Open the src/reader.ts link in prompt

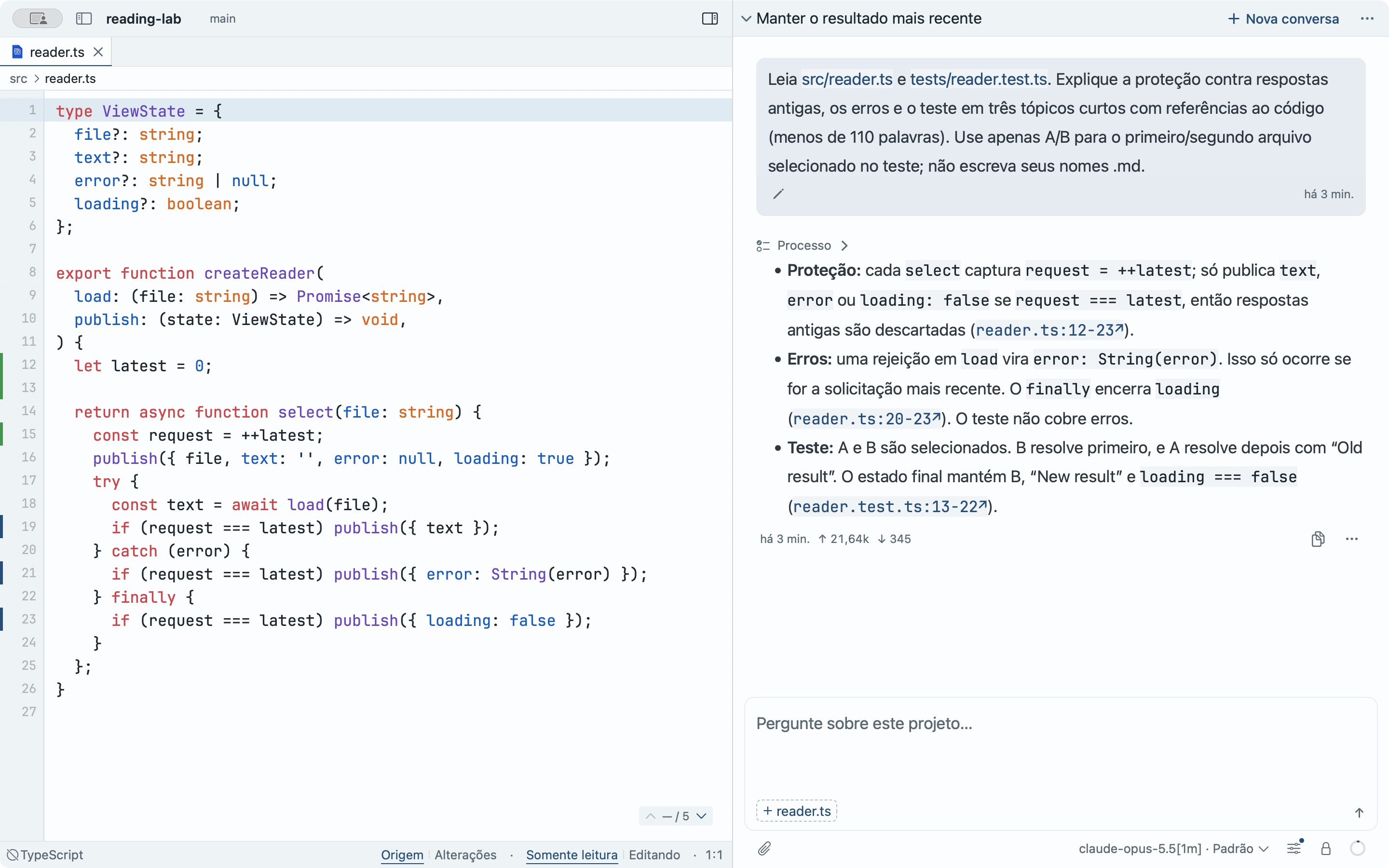[846, 79]
